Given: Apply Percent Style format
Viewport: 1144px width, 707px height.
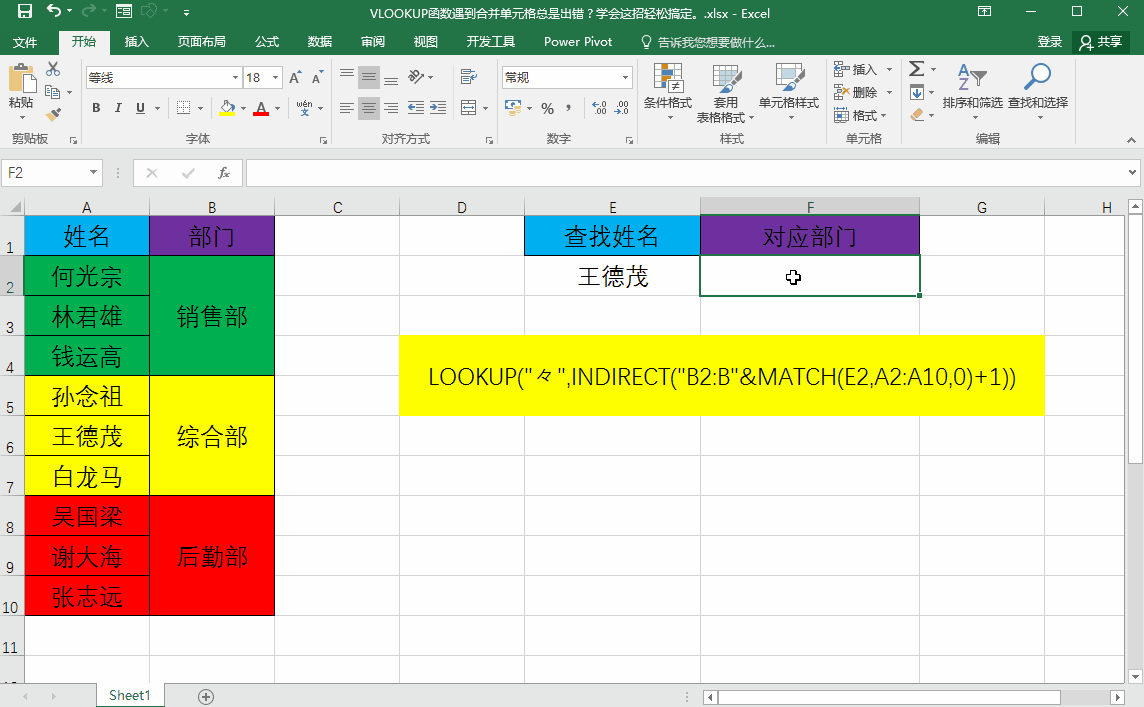Looking at the screenshot, I should (x=548, y=108).
